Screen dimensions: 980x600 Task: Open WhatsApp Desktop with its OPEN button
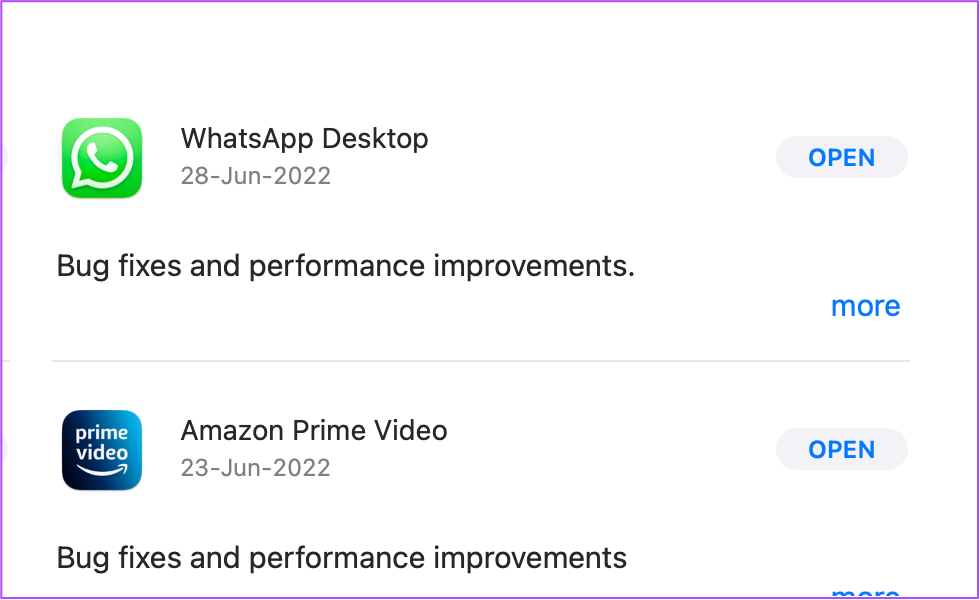pos(841,157)
